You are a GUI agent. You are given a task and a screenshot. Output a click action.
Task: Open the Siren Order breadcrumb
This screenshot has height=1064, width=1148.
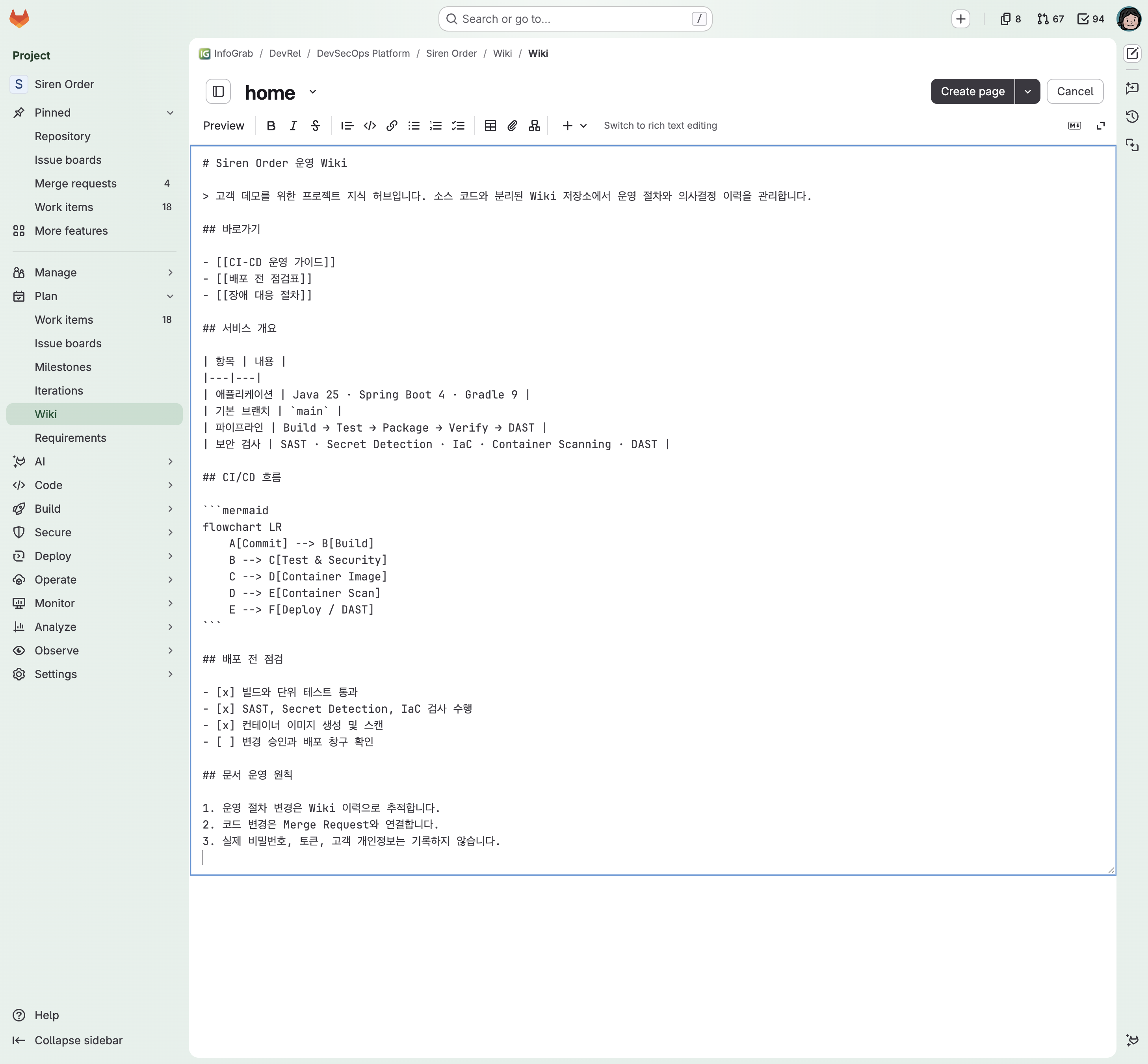pyautogui.click(x=451, y=54)
